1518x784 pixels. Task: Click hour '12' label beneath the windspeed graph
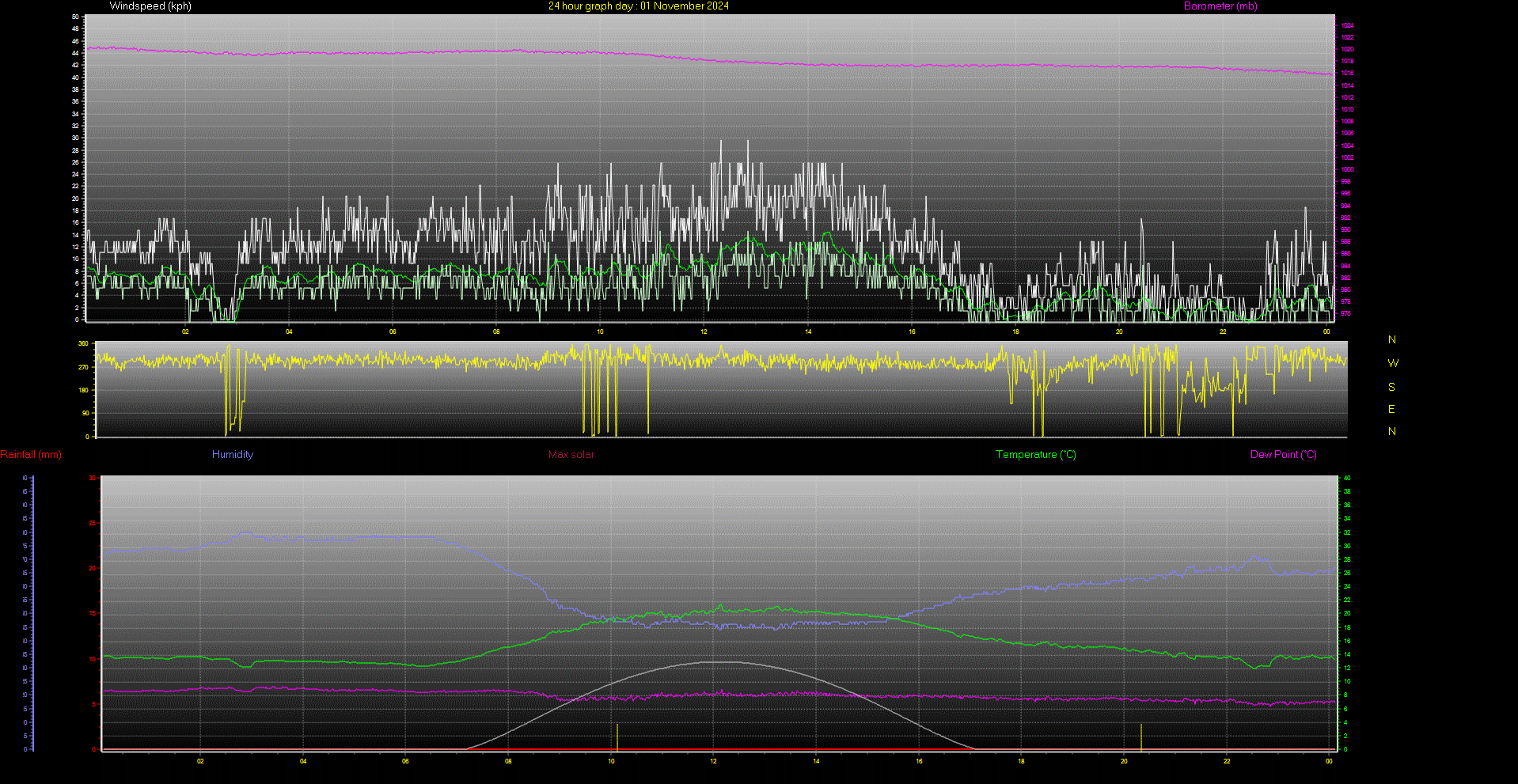(x=704, y=331)
